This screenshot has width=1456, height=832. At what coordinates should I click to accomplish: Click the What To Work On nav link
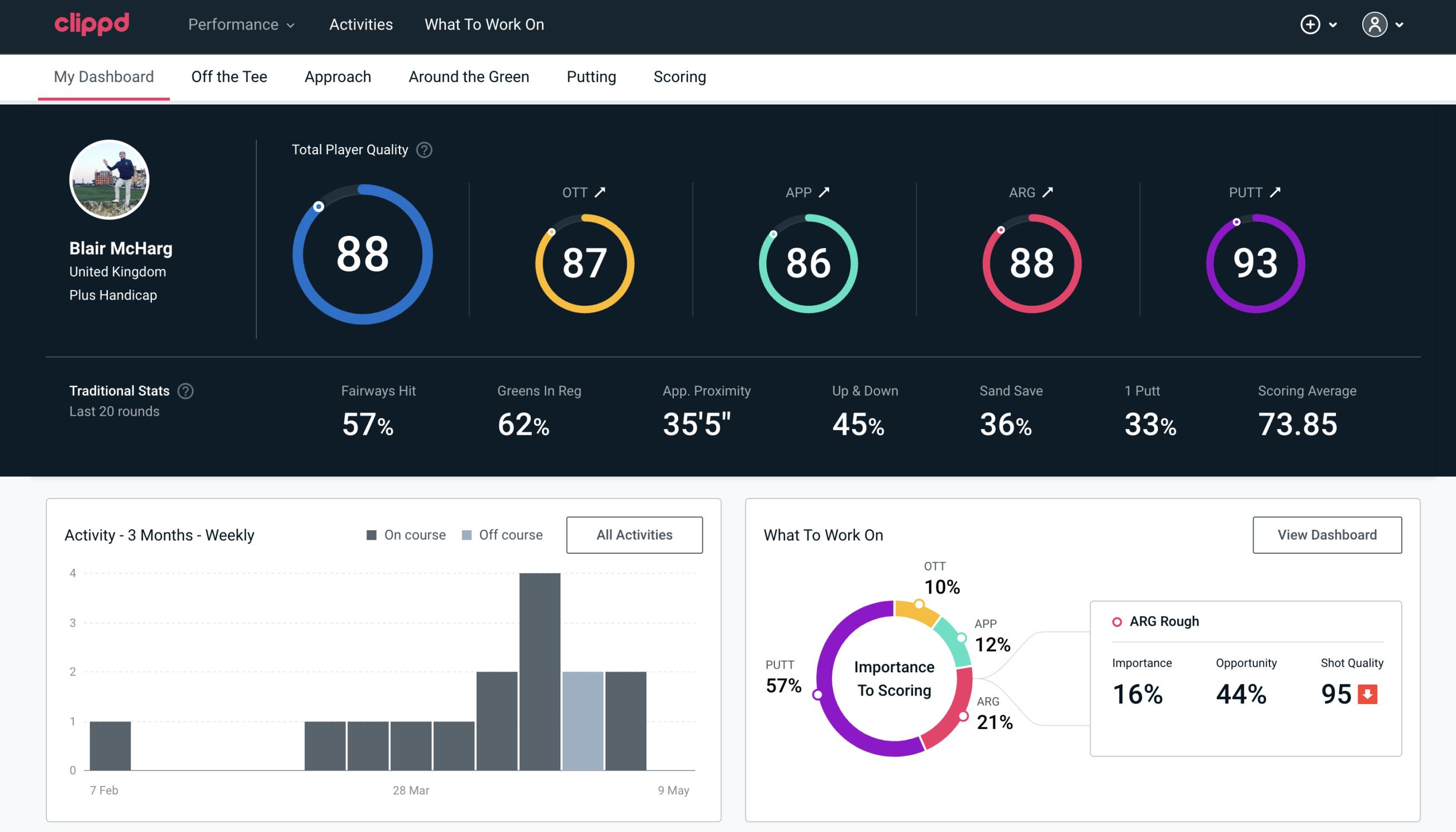coord(484,25)
